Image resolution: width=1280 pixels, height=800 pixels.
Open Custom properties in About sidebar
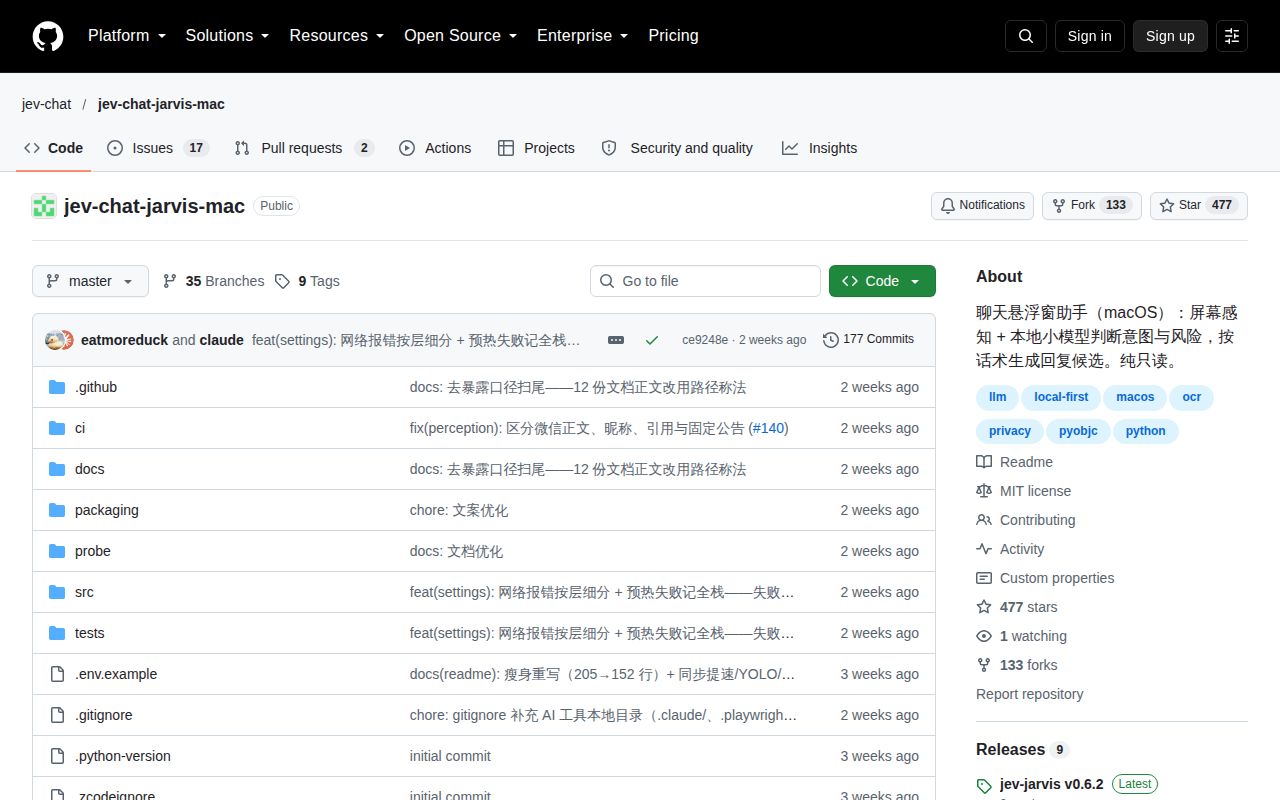(1045, 578)
